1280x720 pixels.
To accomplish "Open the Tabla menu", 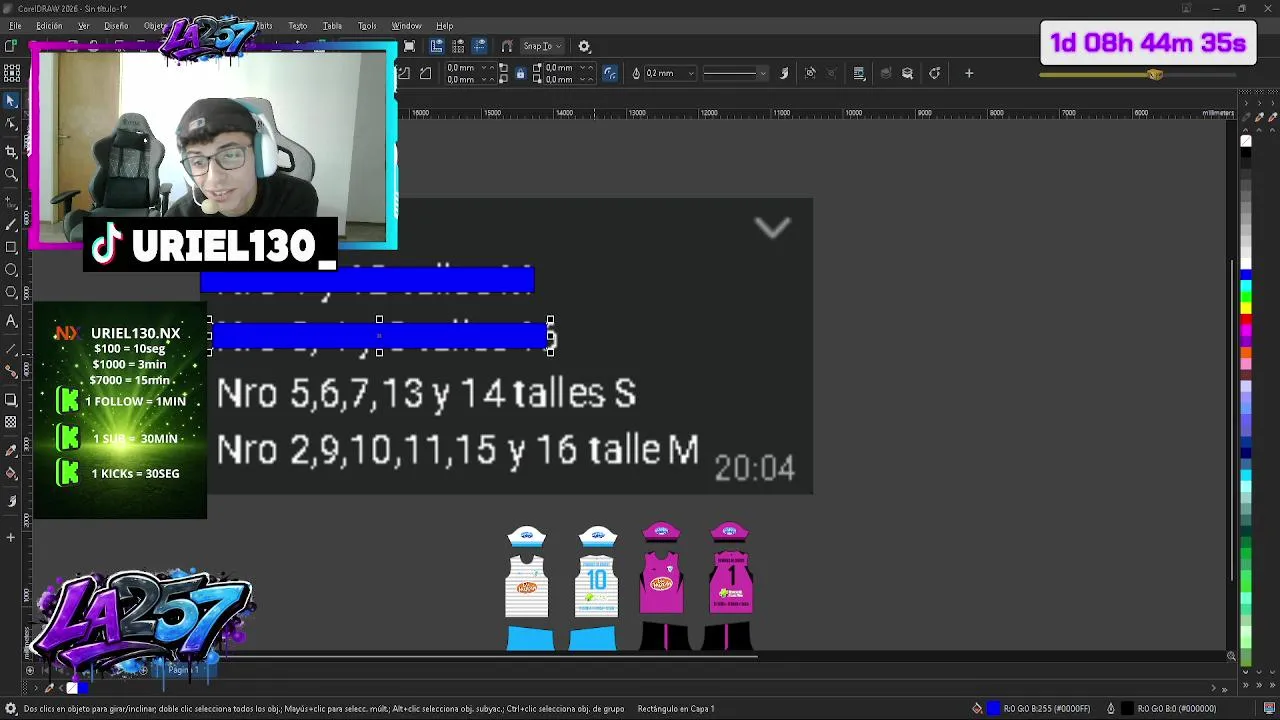I will pyautogui.click(x=332, y=26).
